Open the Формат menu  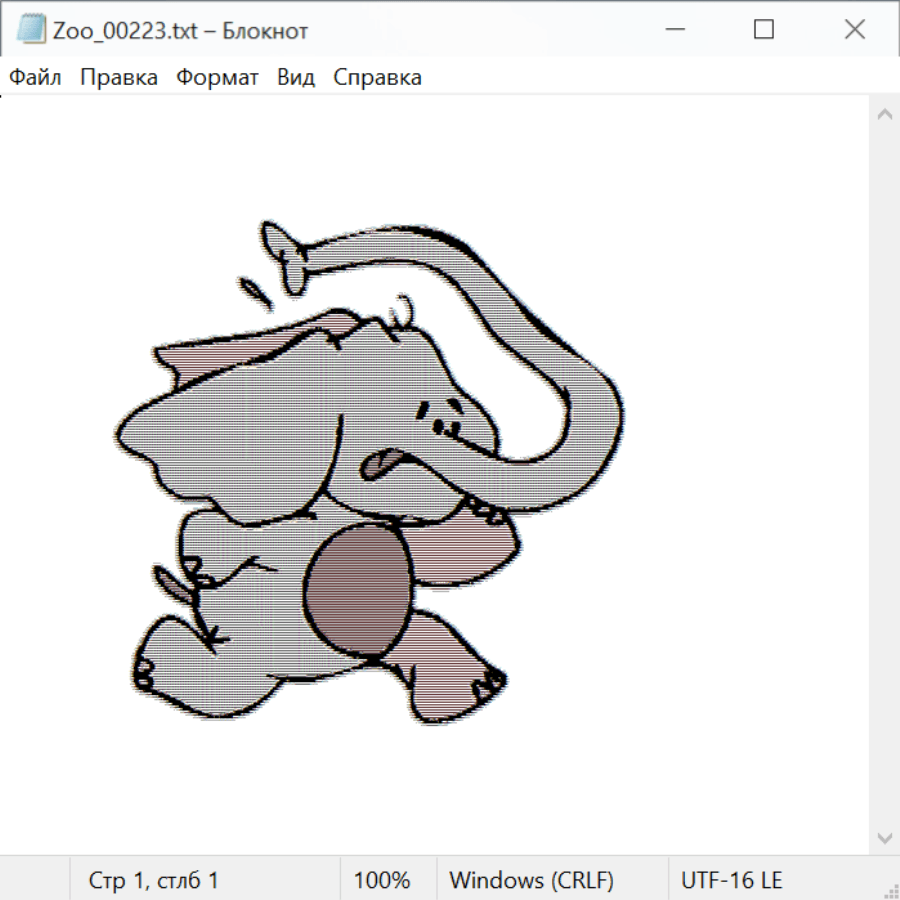[217, 78]
